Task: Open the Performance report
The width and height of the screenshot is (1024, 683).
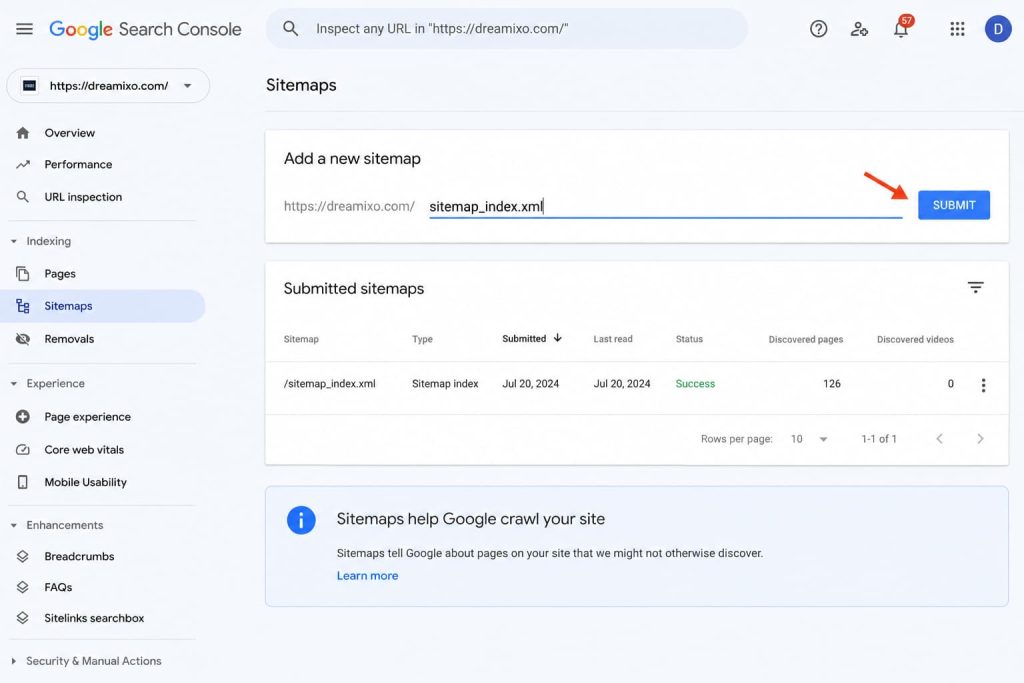Action: (x=78, y=165)
